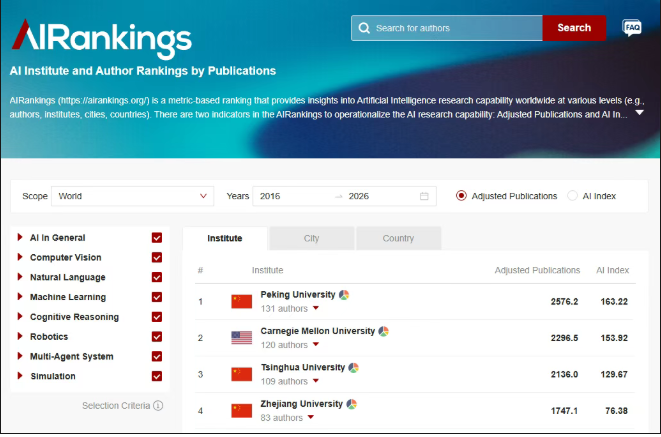The height and width of the screenshot is (437, 661).
Task: Expand Peking University's 131 authors list
Action: coord(315,309)
